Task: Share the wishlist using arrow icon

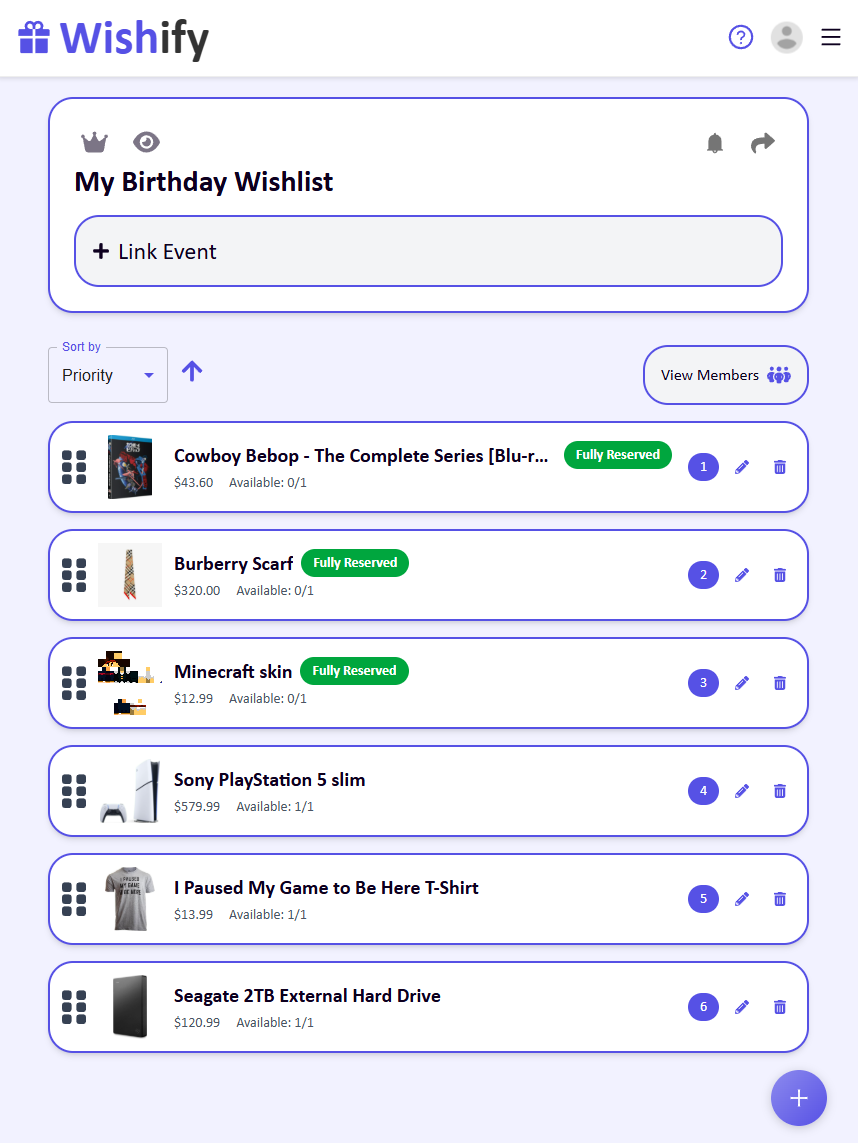Action: click(763, 143)
